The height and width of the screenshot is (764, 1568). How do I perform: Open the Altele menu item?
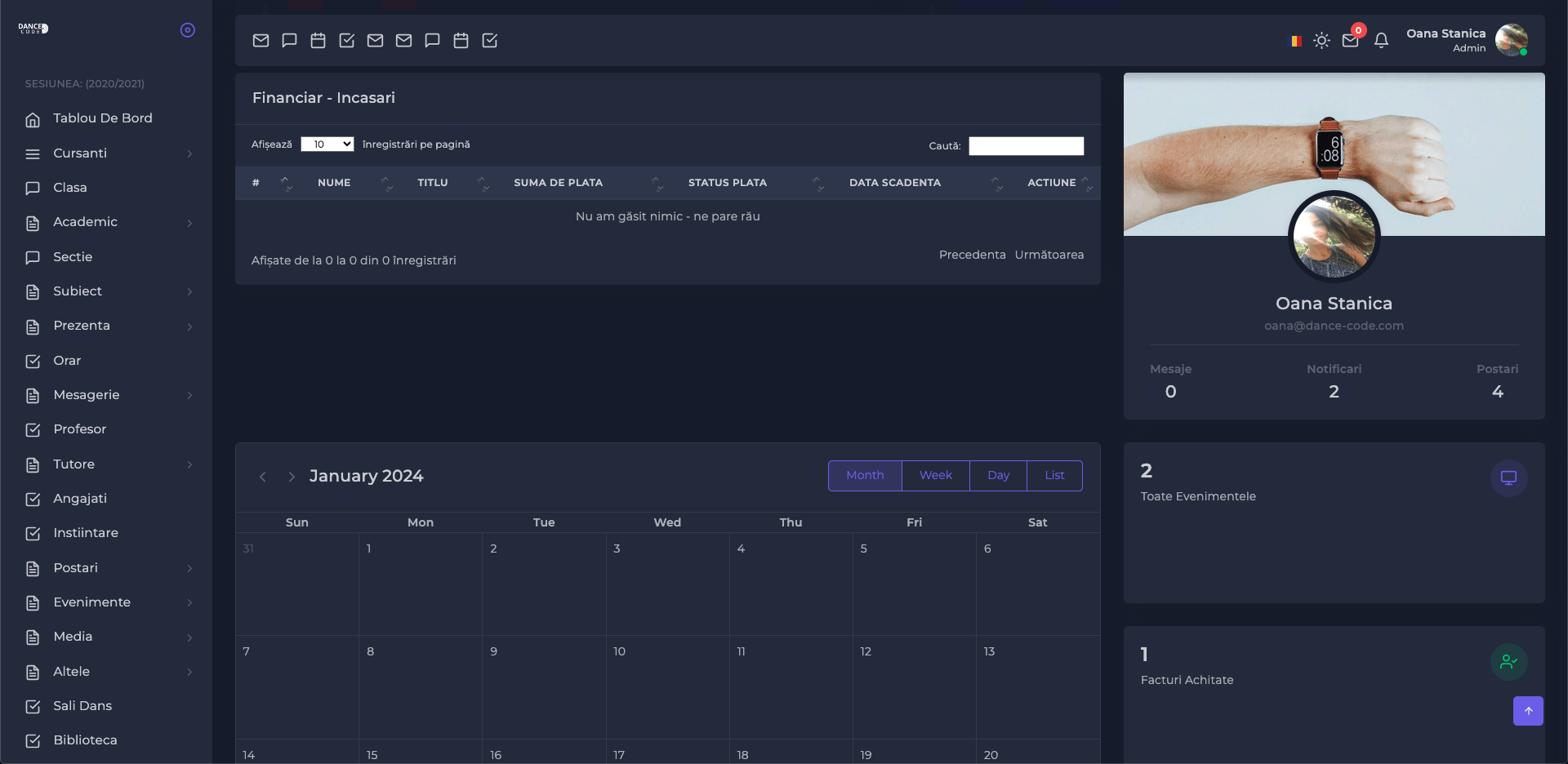point(106,672)
